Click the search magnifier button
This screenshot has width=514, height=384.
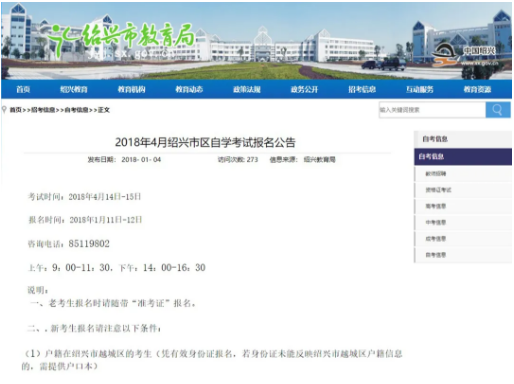click(498, 110)
